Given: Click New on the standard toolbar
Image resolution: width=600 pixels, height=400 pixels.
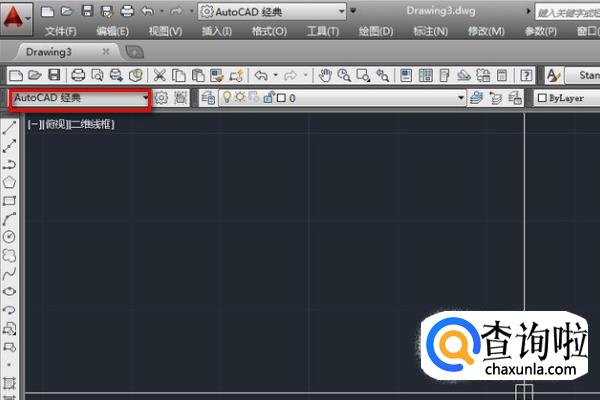Looking at the screenshot, I should tap(16, 75).
